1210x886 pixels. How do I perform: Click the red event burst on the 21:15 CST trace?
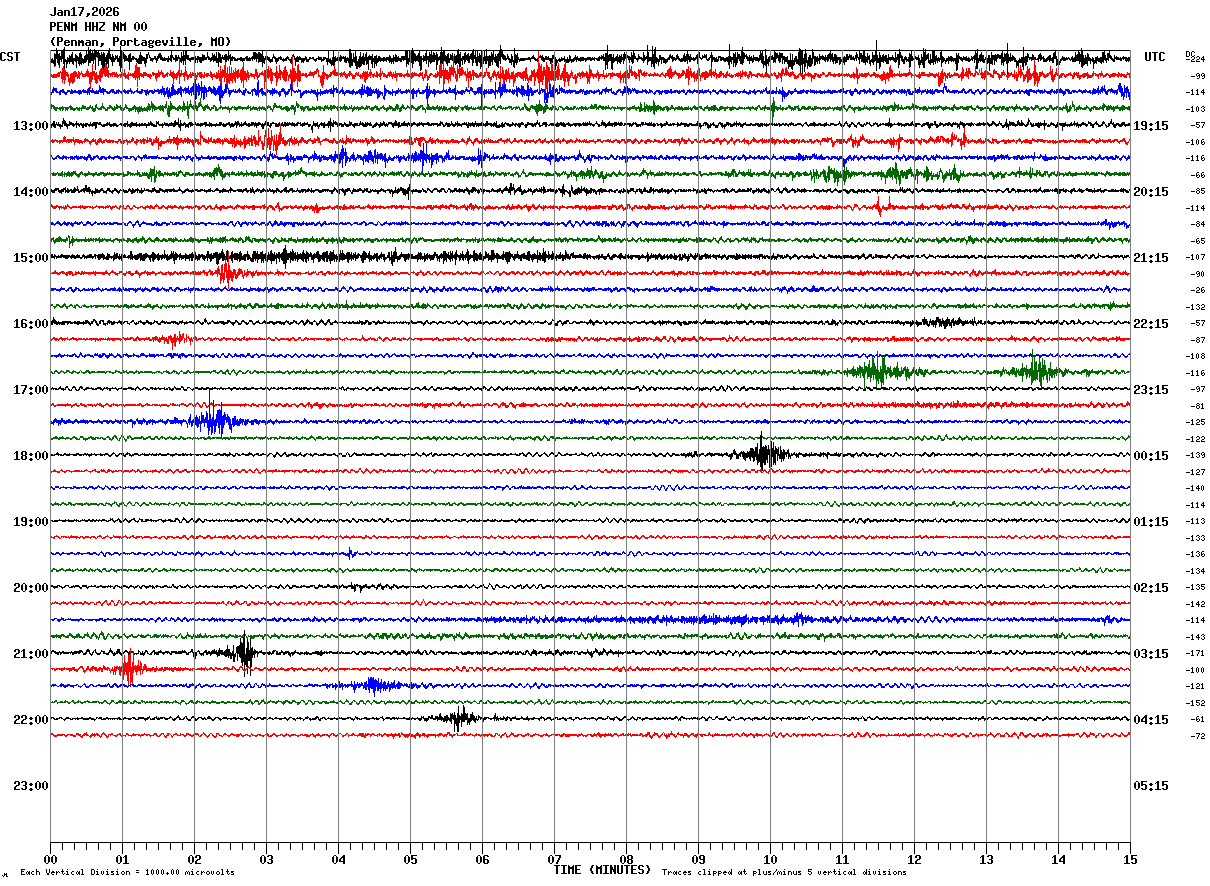point(129,668)
